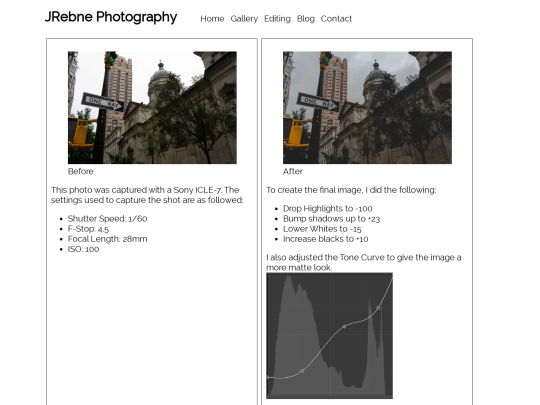540x405 pixels.
Task: Open the Home navigation link
Action: [212, 19]
